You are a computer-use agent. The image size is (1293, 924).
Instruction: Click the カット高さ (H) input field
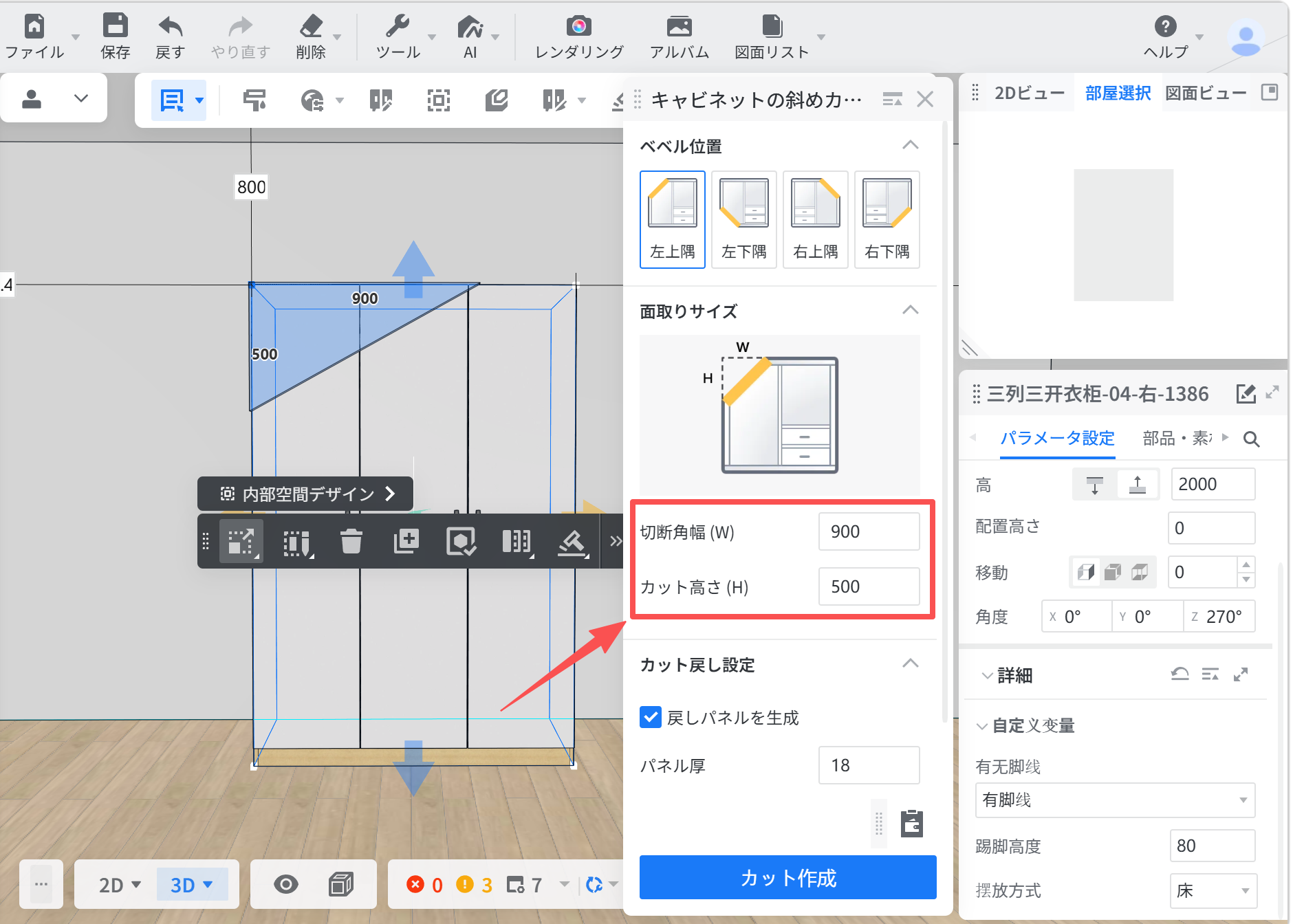click(x=869, y=586)
